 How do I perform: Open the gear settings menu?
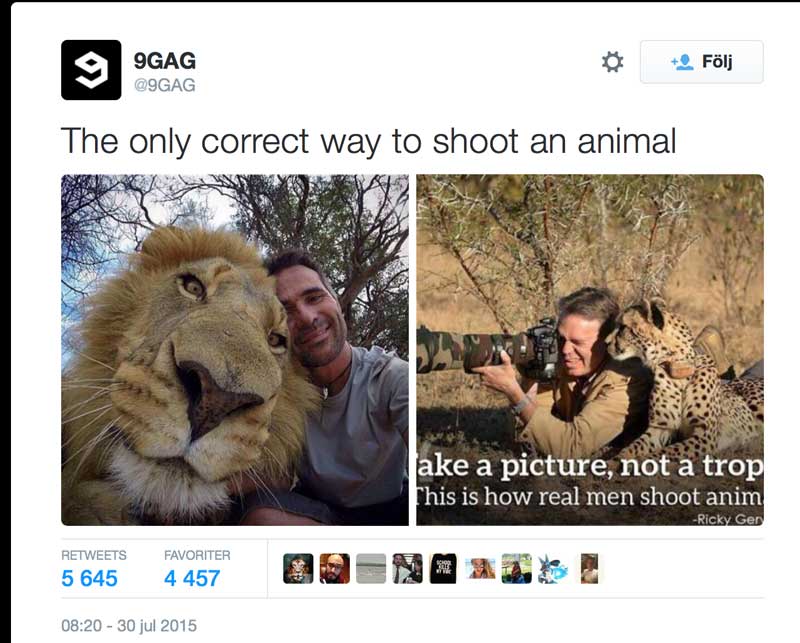612,62
